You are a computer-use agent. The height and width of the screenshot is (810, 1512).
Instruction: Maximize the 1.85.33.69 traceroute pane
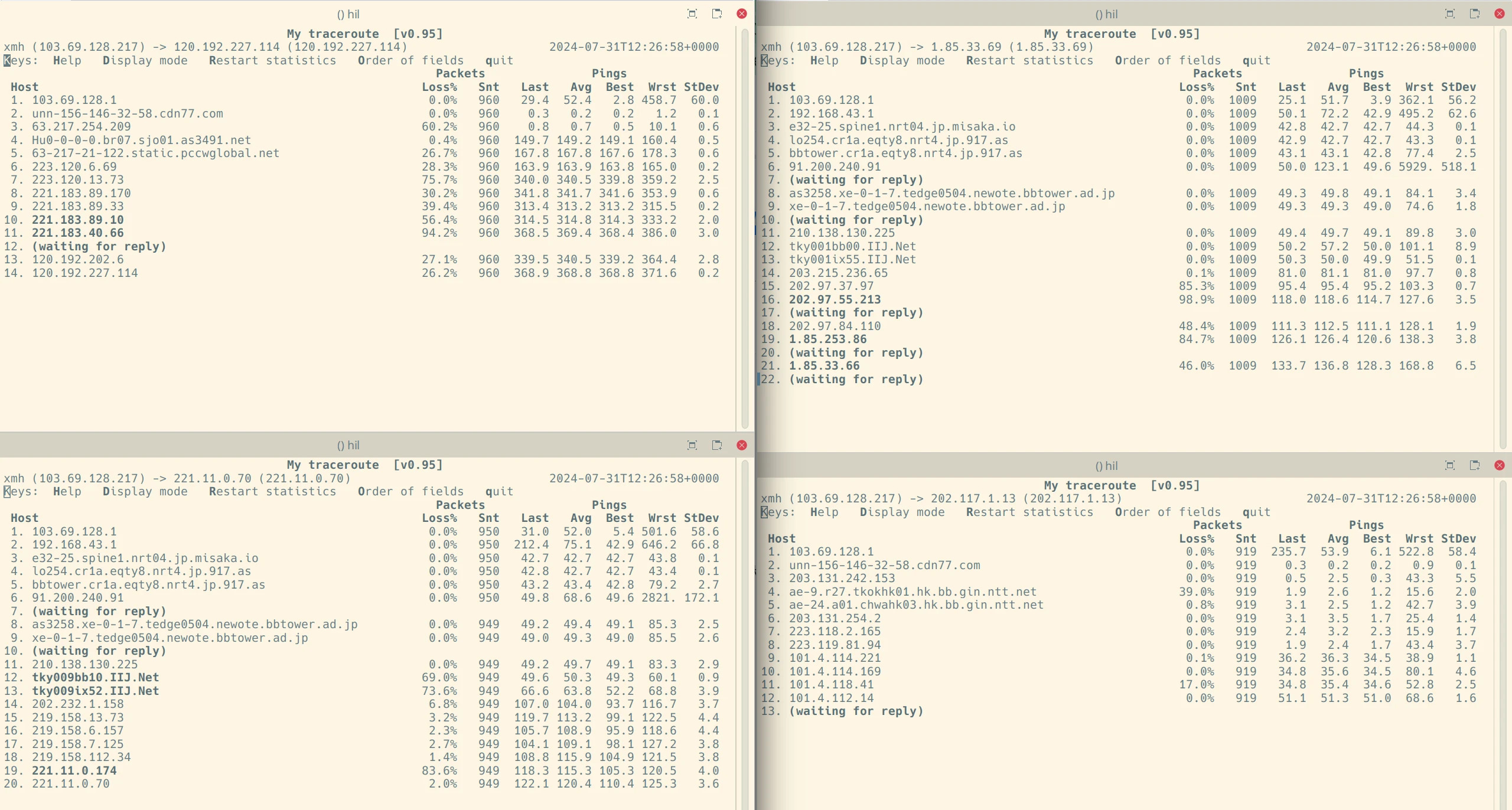pos(1449,14)
